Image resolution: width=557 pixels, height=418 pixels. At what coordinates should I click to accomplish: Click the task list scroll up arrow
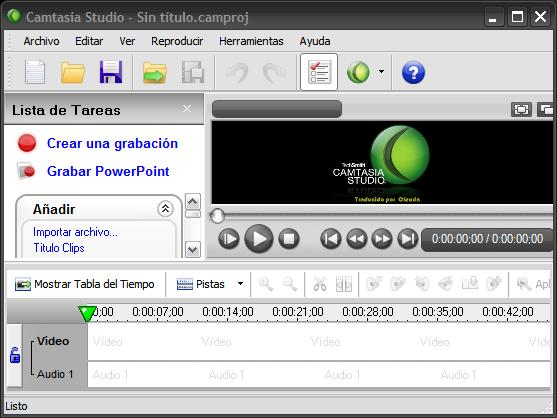coord(193,202)
